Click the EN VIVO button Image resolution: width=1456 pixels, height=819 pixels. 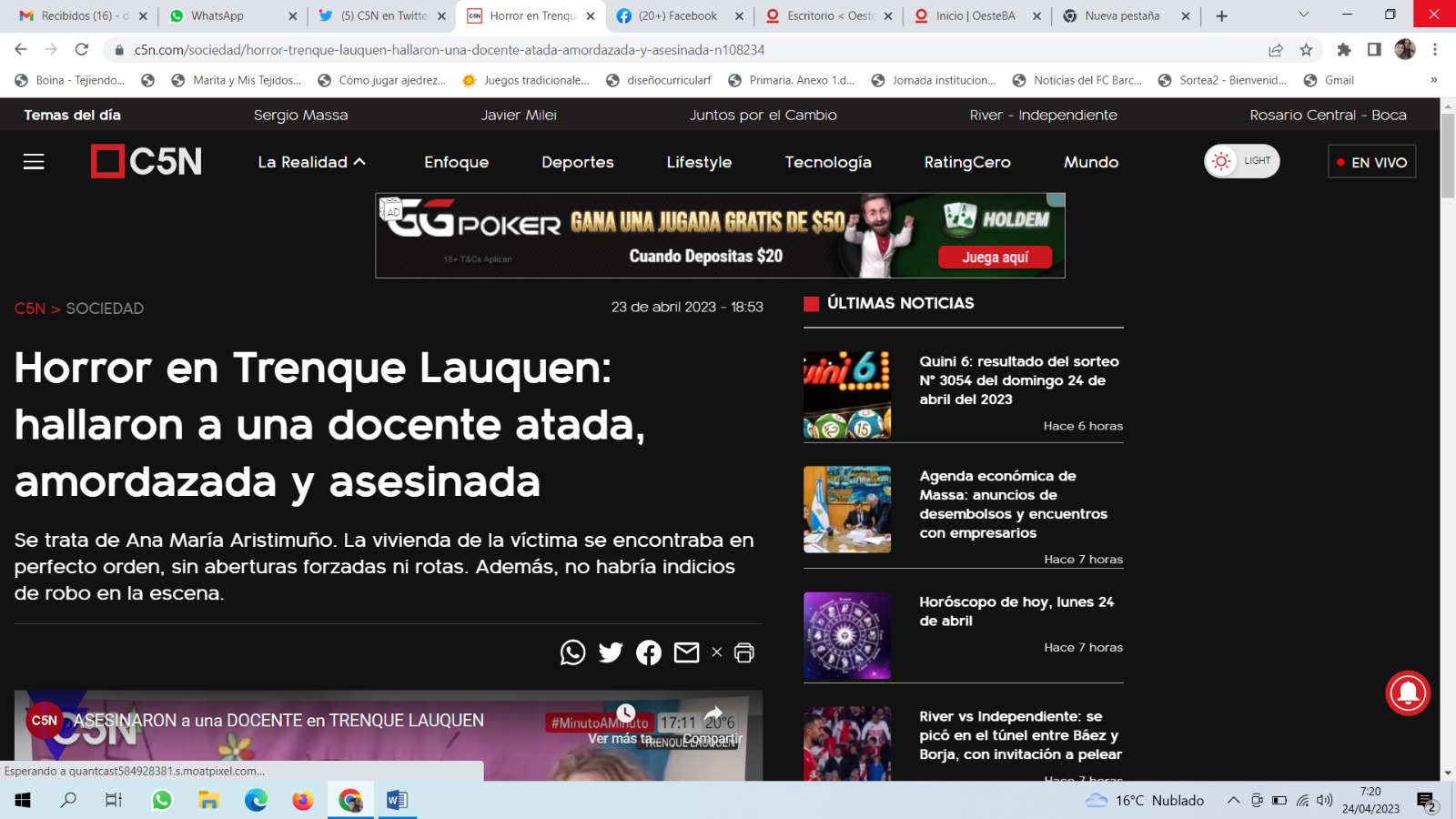pyautogui.click(x=1371, y=162)
